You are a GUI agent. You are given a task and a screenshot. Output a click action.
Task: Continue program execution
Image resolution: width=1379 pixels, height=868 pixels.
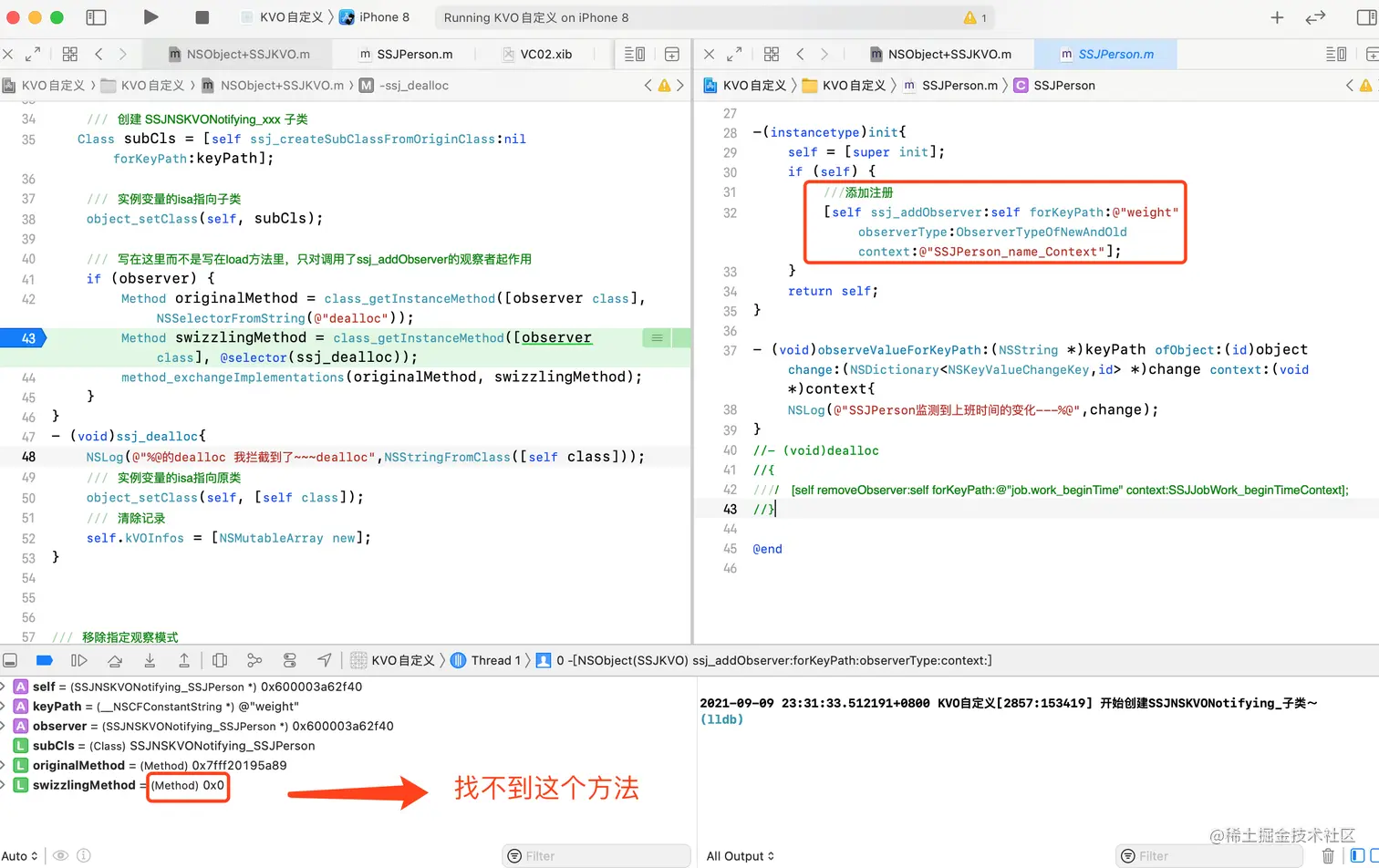tap(79, 660)
